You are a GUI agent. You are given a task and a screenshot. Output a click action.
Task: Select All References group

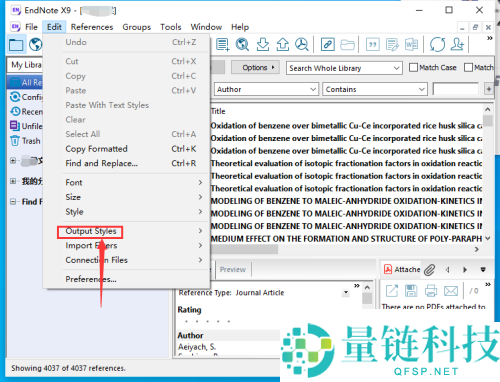pyautogui.click(x=25, y=82)
